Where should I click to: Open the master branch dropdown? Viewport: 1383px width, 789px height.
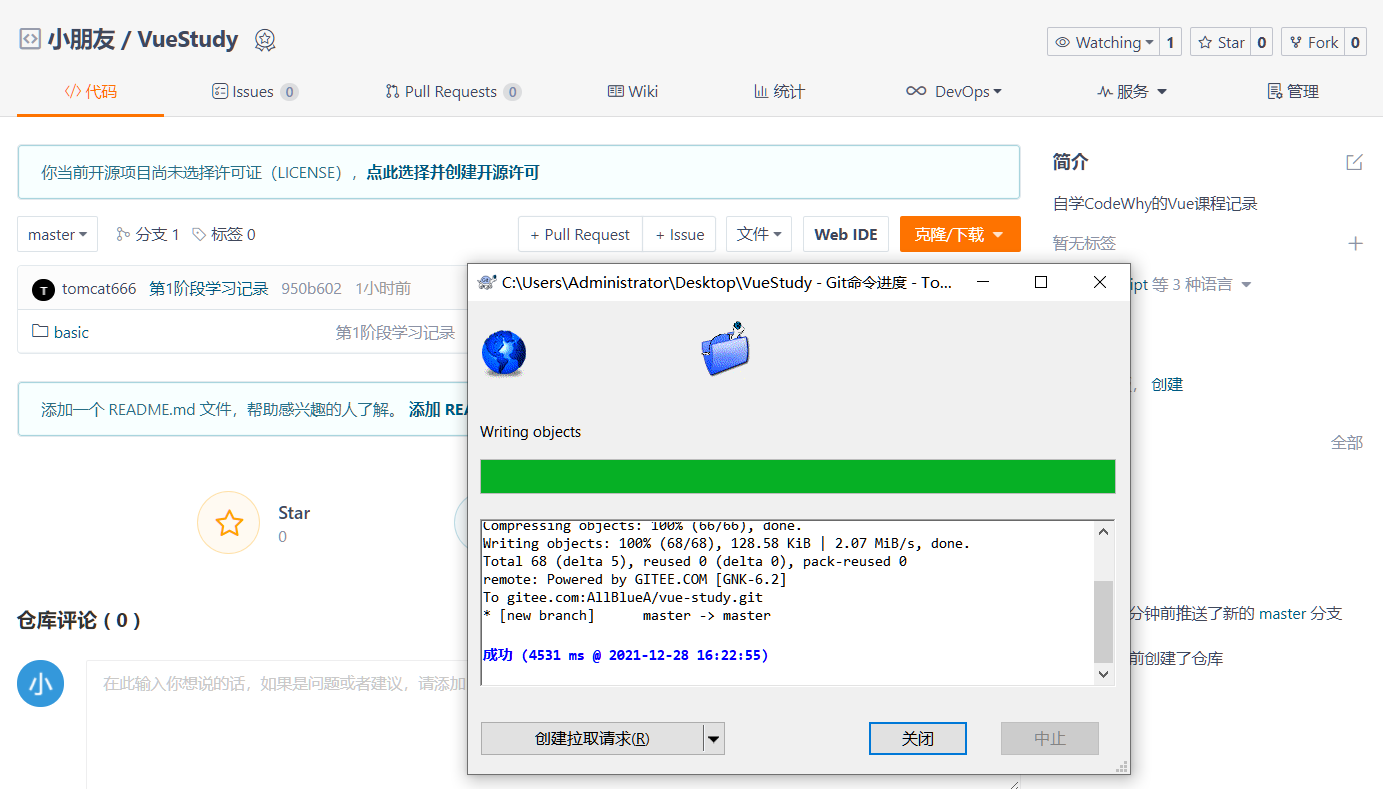coord(57,234)
